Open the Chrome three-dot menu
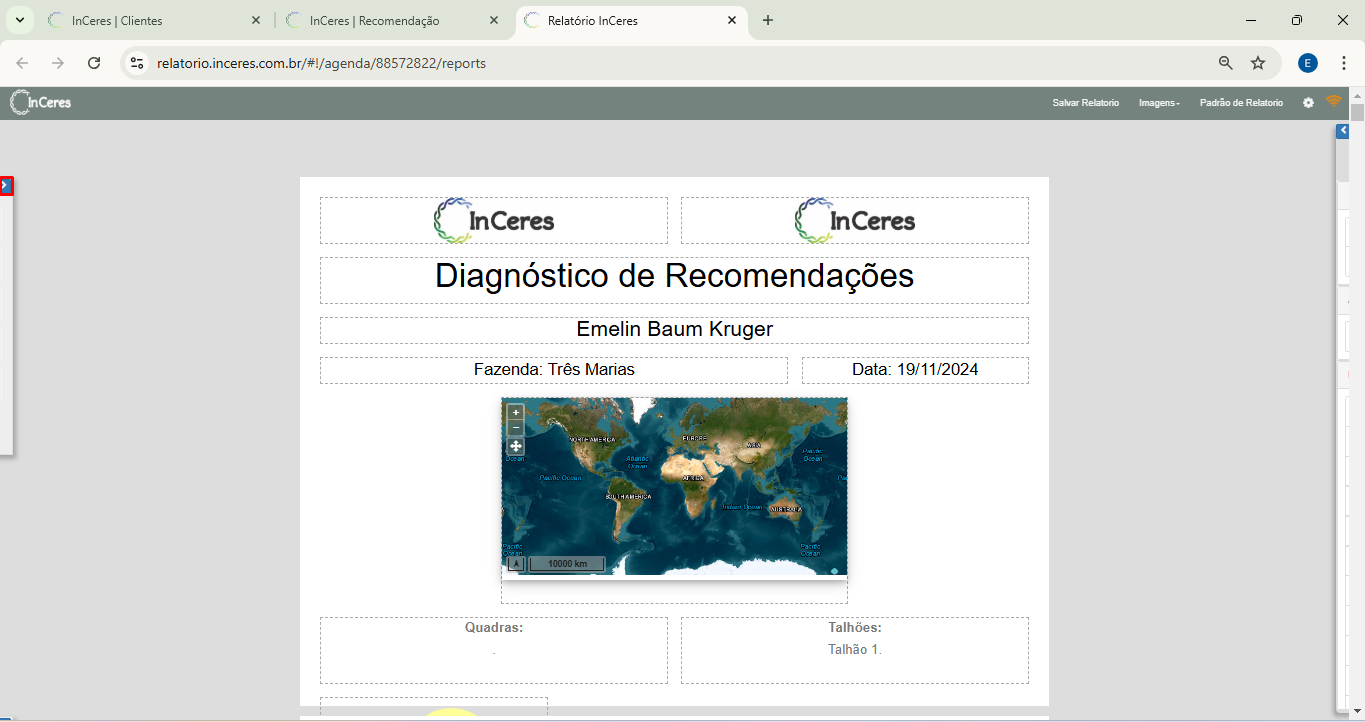 coord(1344,63)
